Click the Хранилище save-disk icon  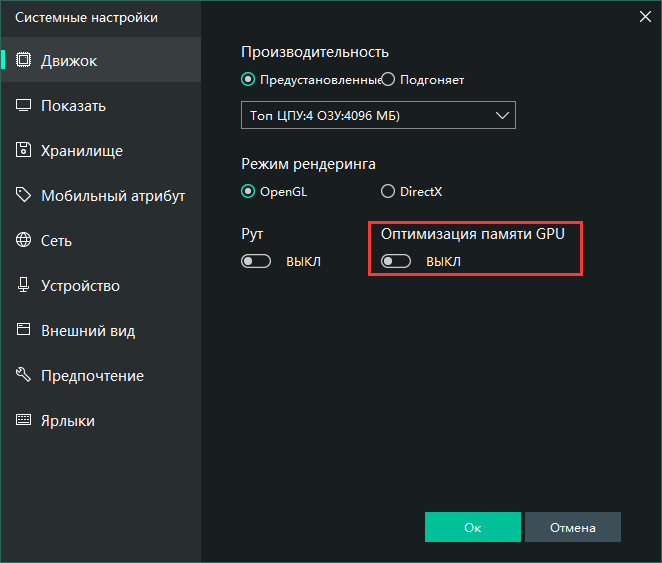click(23, 150)
